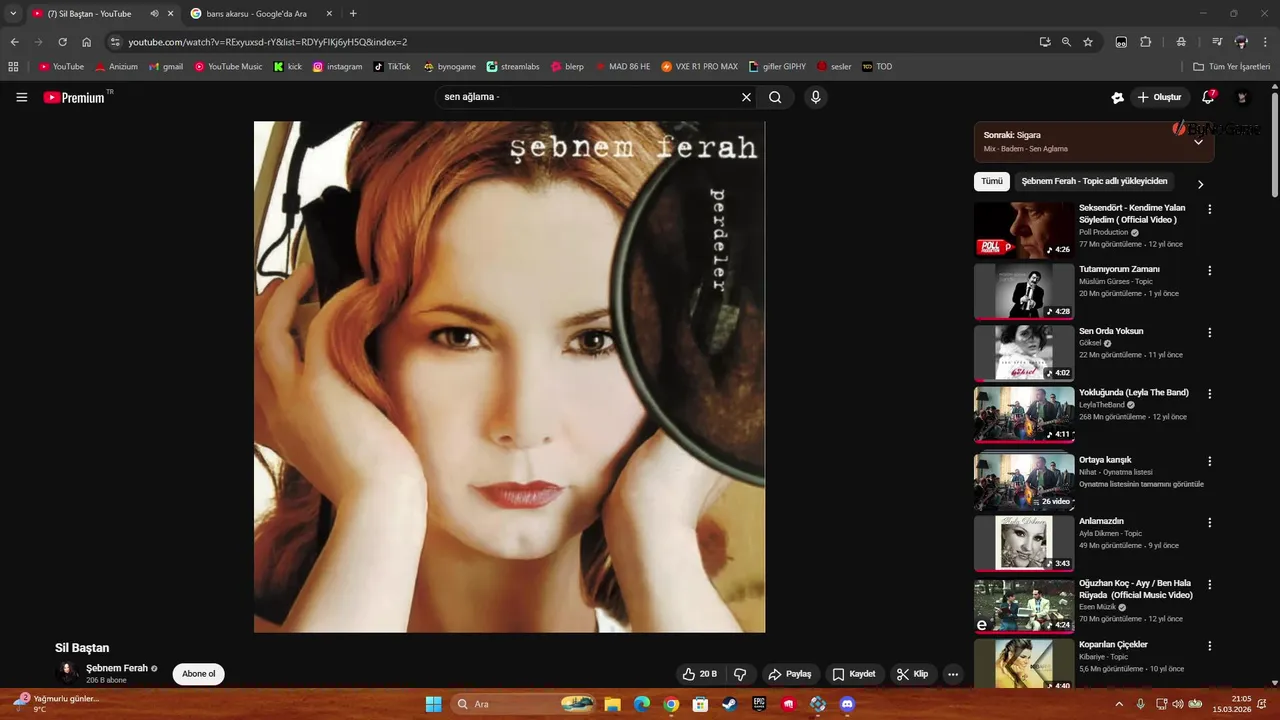The width and height of the screenshot is (1280, 720).
Task: Open options menu for Anlamazdın
Action: 1209,523
